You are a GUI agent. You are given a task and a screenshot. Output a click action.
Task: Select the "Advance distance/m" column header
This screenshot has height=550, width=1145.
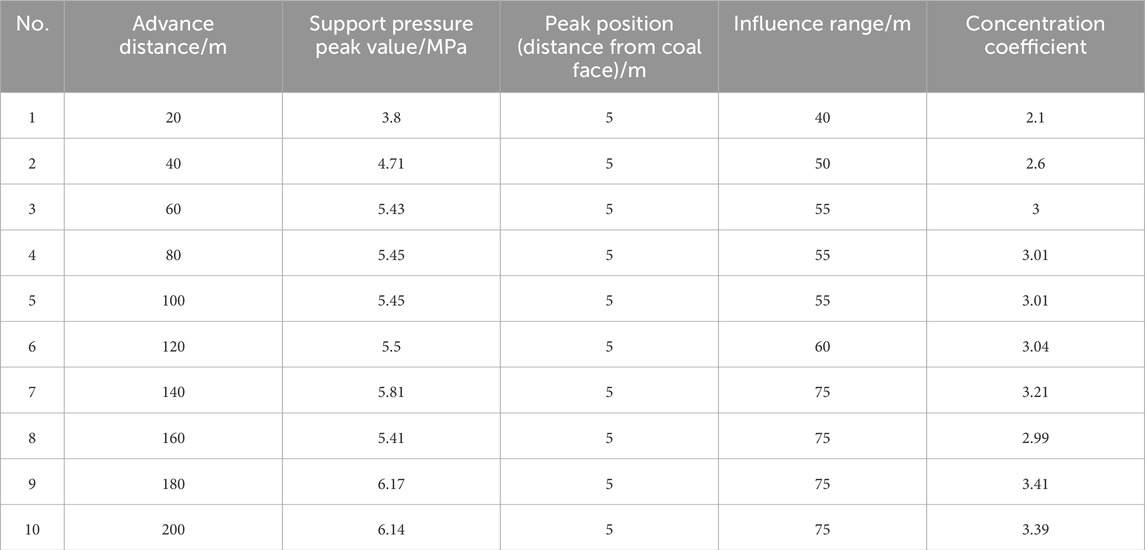tap(174, 35)
